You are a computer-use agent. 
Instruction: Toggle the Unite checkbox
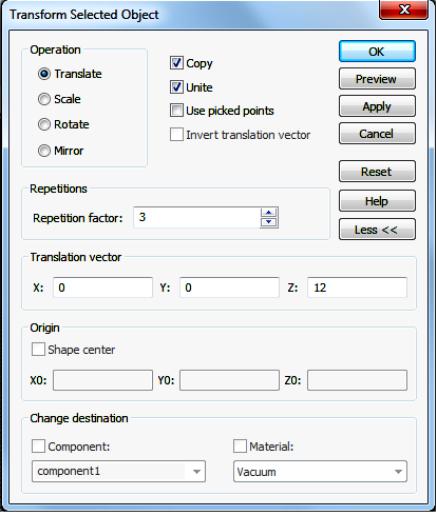point(176,87)
